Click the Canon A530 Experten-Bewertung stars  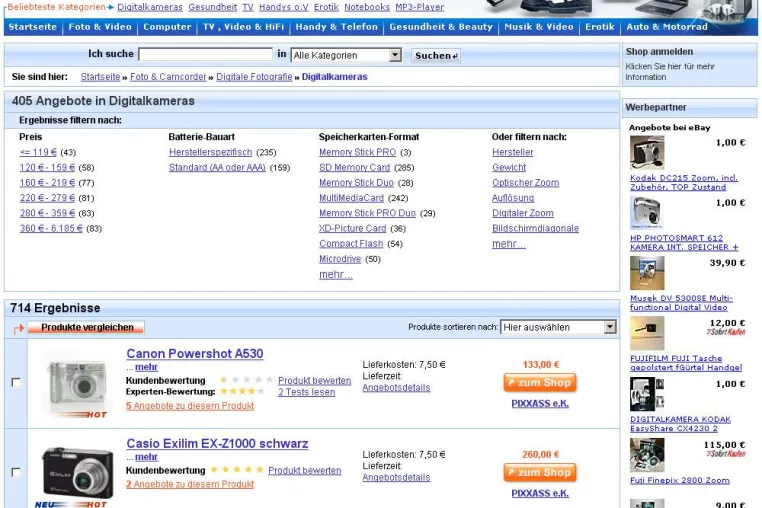click(x=242, y=391)
